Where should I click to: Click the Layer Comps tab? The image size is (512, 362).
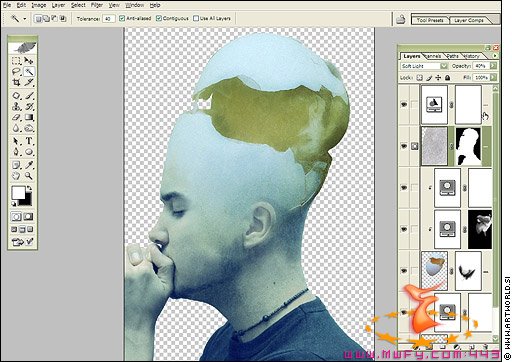click(x=469, y=20)
